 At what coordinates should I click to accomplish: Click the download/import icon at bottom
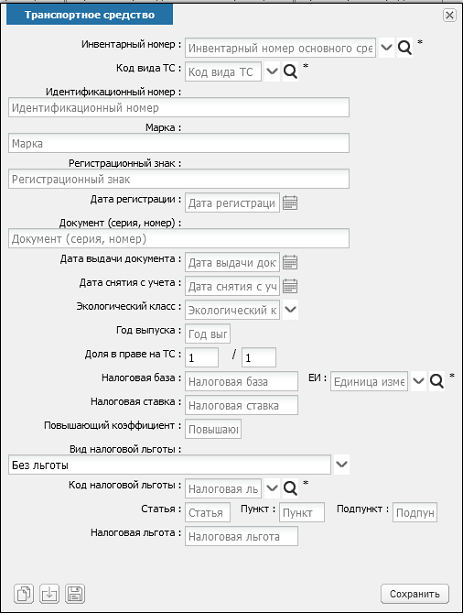pyautogui.click(x=49, y=593)
